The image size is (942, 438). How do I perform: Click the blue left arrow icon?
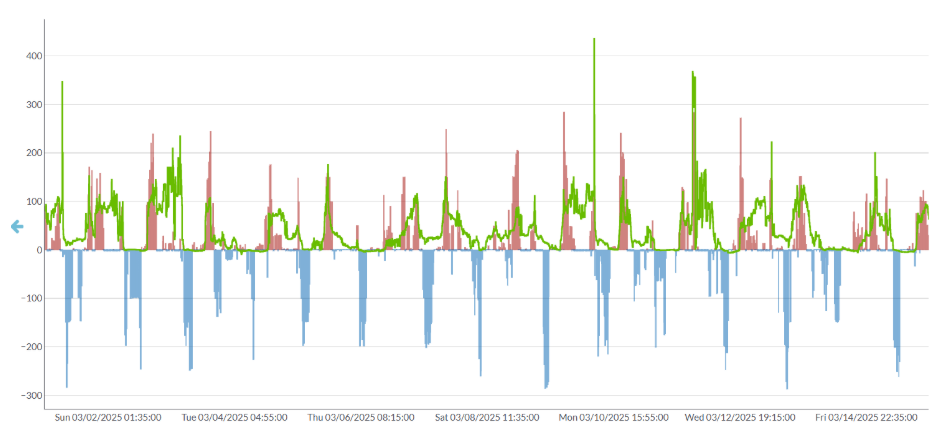pos(16,227)
